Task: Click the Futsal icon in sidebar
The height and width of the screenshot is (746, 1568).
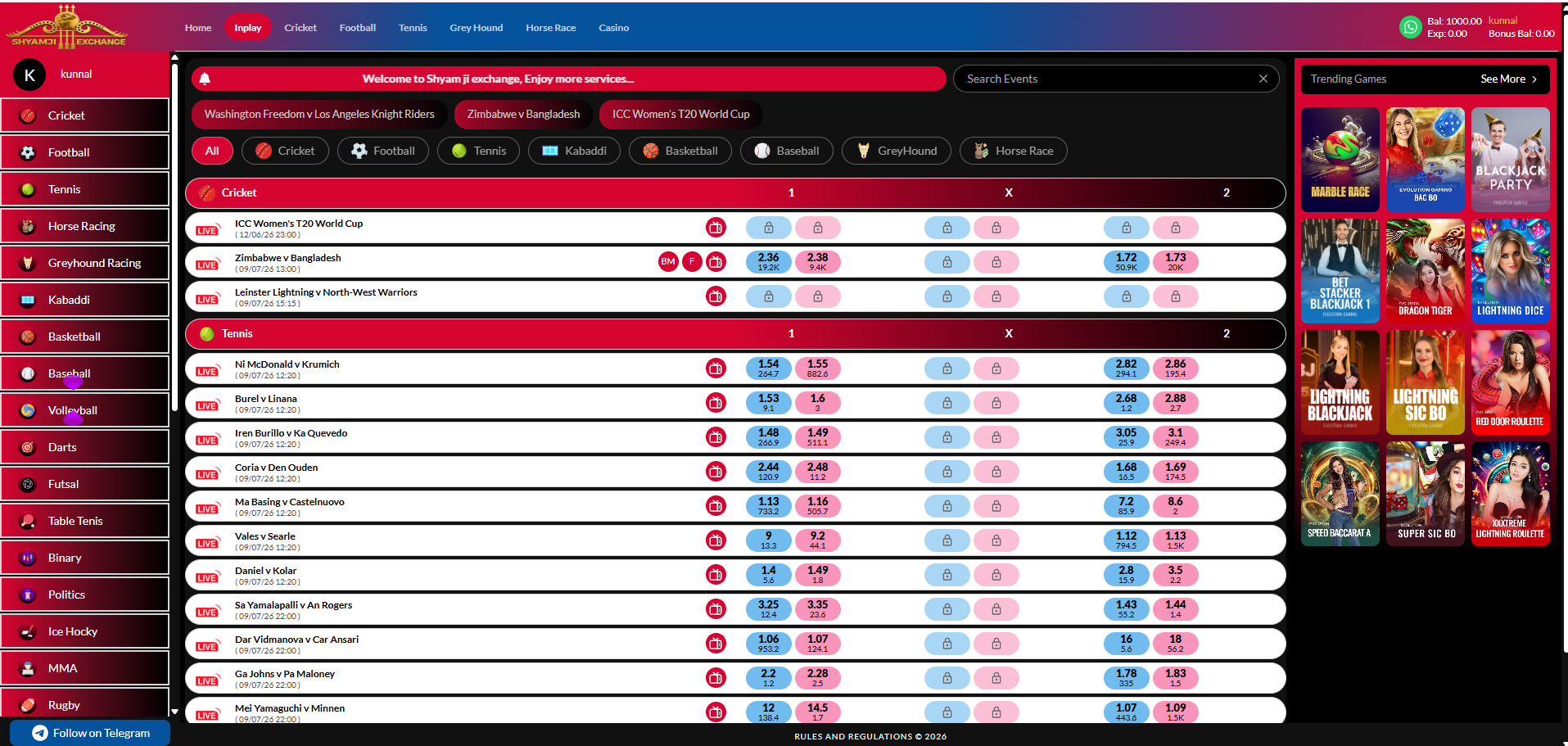Action: pos(28,484)
